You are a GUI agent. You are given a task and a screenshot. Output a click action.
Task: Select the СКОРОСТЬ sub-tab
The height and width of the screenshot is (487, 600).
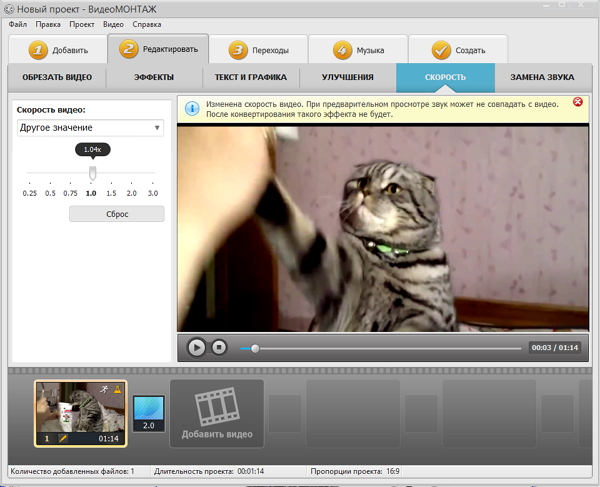(445, 77)
